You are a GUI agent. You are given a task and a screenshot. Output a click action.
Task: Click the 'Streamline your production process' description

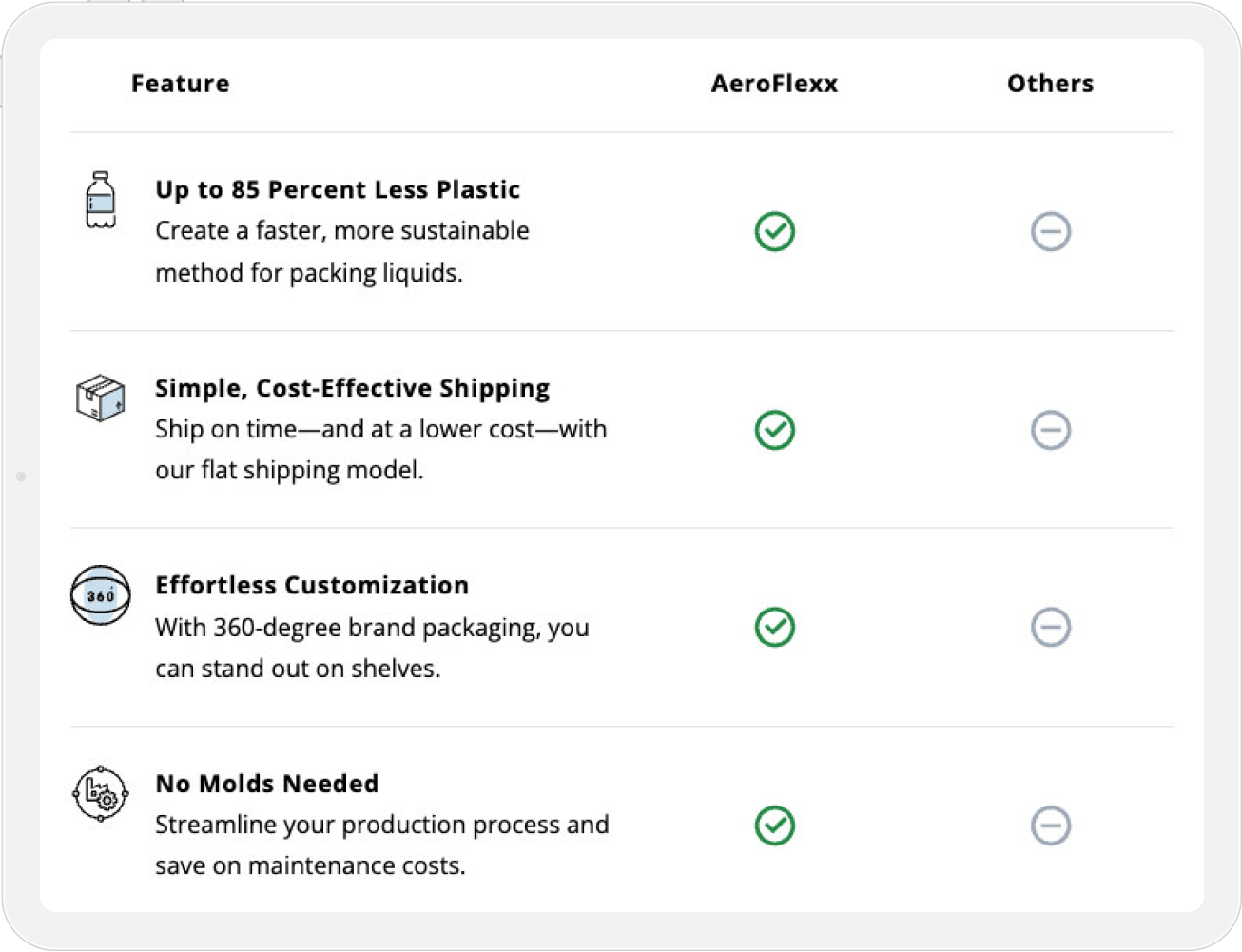click(x=382, y=845)
